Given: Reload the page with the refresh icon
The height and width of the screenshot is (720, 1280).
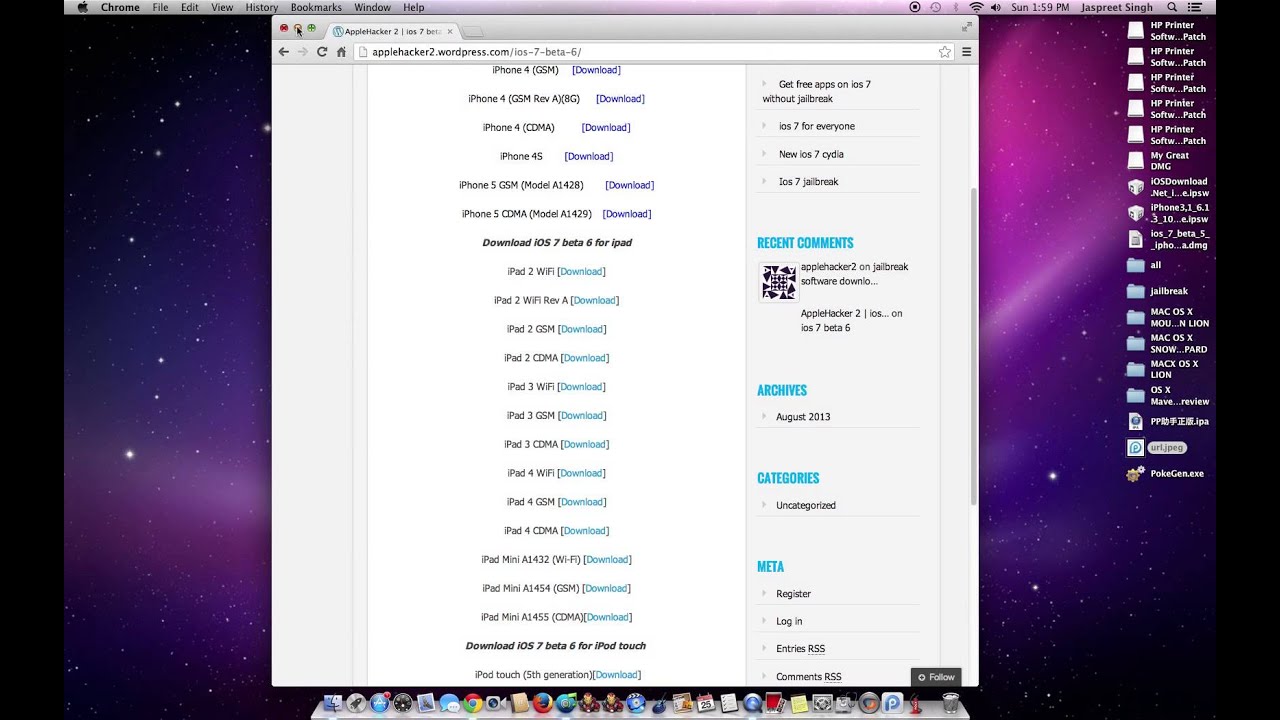Looking at the screenshot, I should (322, 51).
